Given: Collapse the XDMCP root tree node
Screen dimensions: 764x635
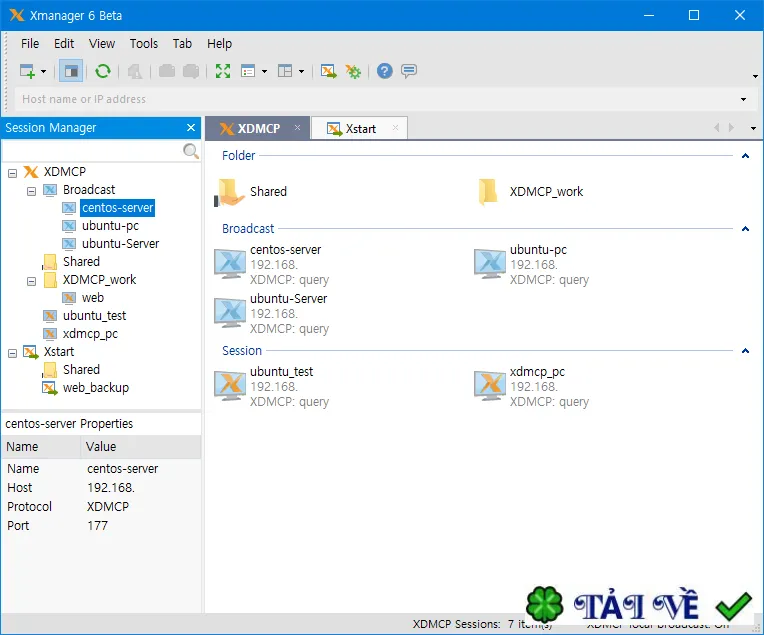Looking at the screenshot, I should (13, 173).
